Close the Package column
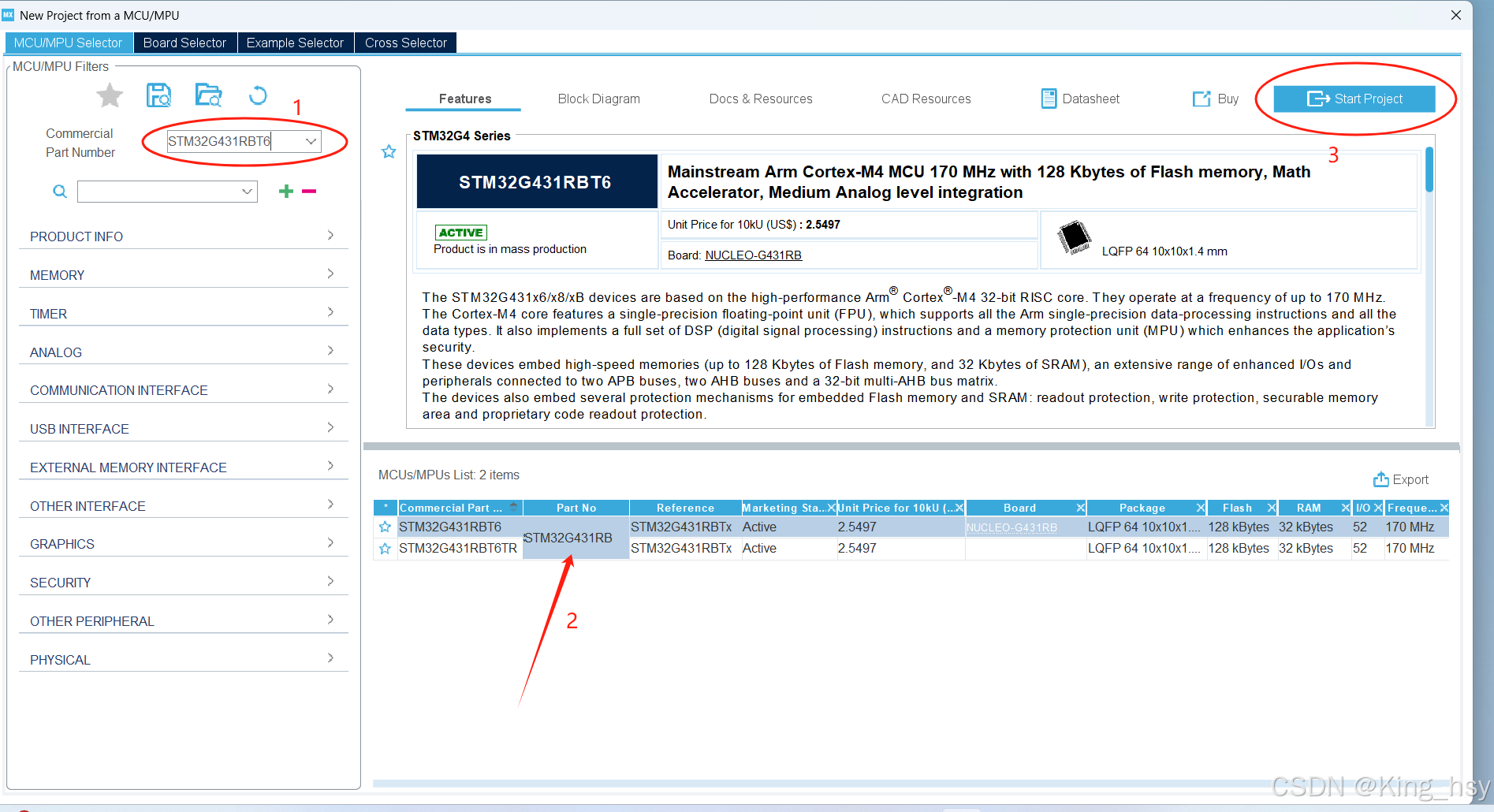Screen dimensions: 1494x812 point(1201,508)
